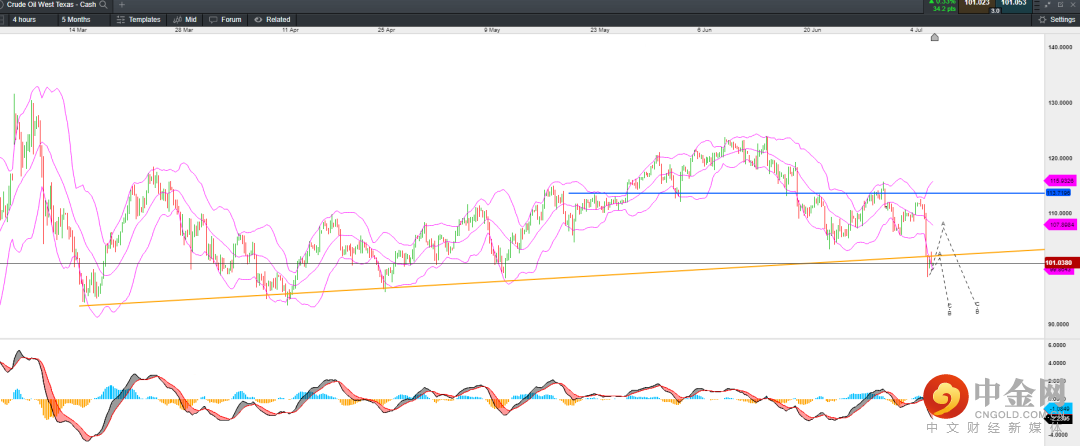Click the Mid candlestick chart icon
Screen dimensions: 1080x446
click(x=178, y=19)
